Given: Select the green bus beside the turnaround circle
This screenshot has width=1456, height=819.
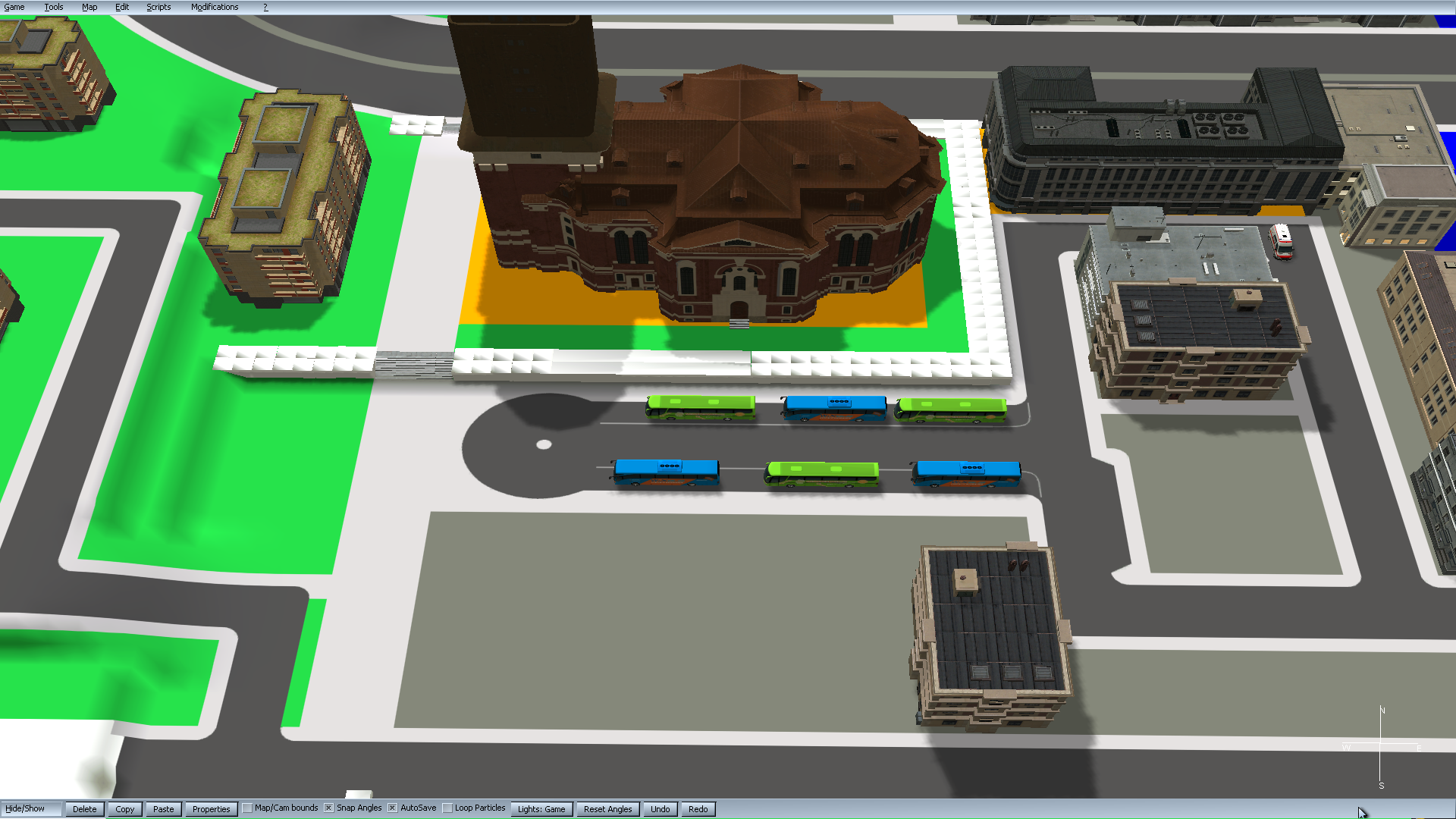Looking at the screenshot, I should pos(700,408).
